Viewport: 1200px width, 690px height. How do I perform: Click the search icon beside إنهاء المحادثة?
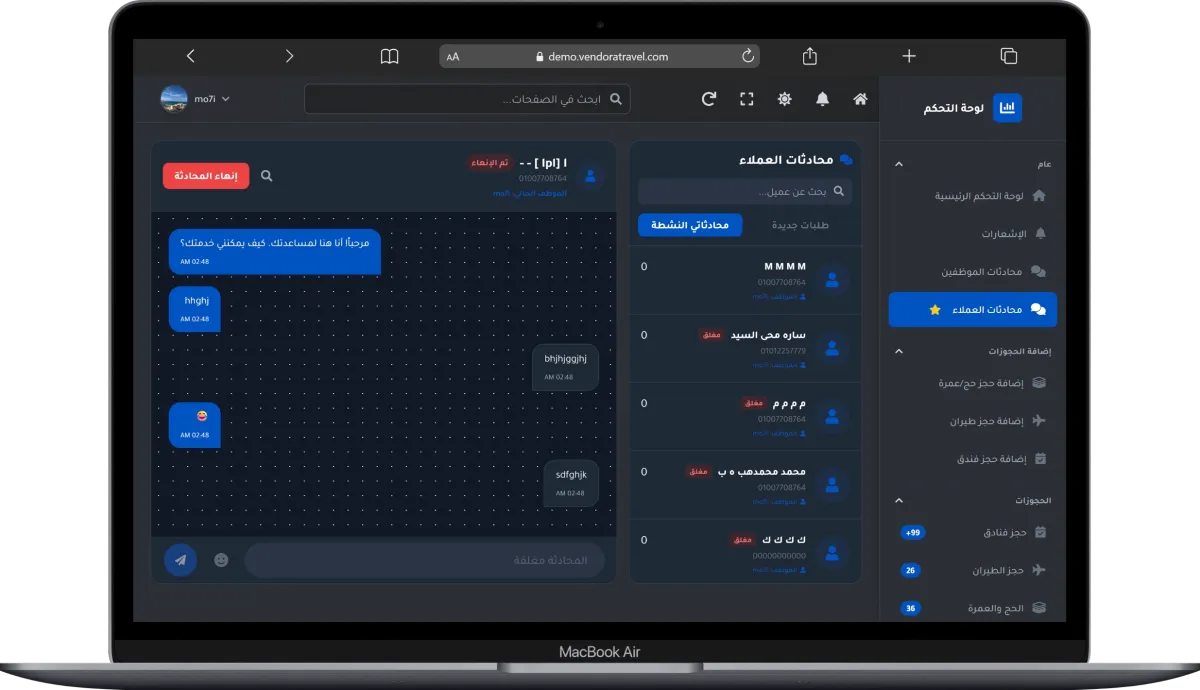coord(267,176)
